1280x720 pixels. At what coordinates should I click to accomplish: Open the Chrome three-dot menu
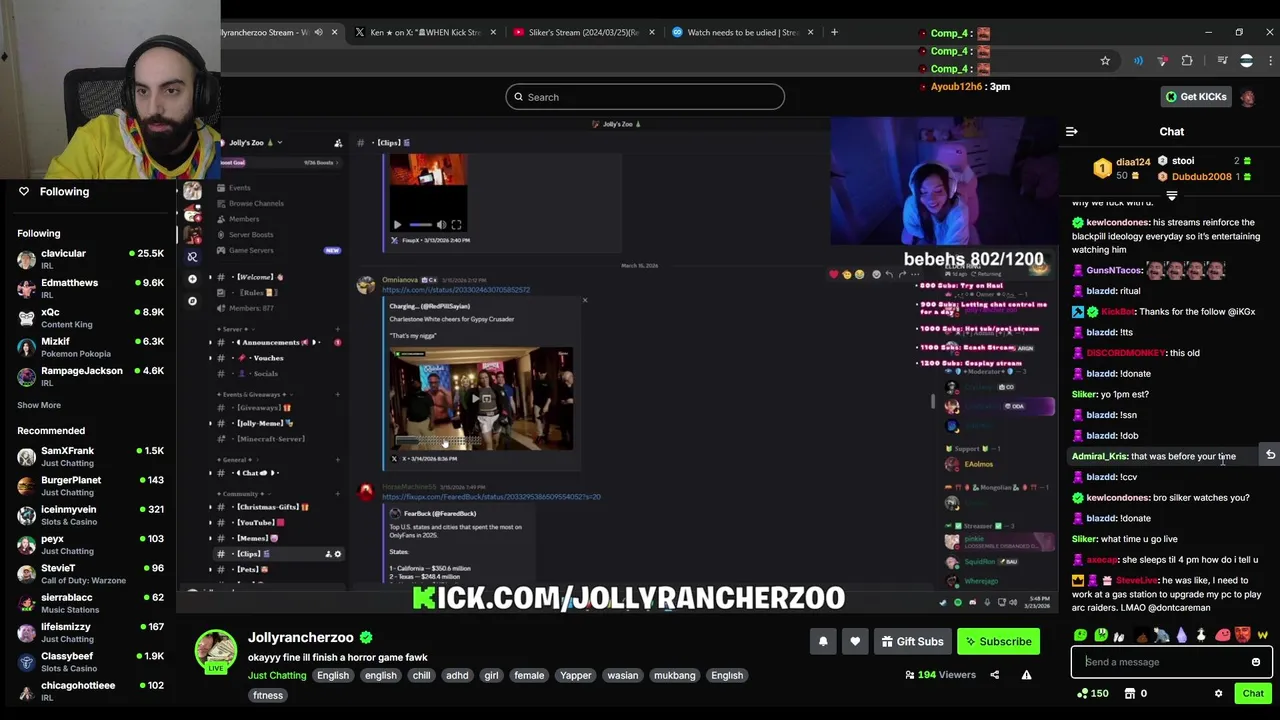1271,61
